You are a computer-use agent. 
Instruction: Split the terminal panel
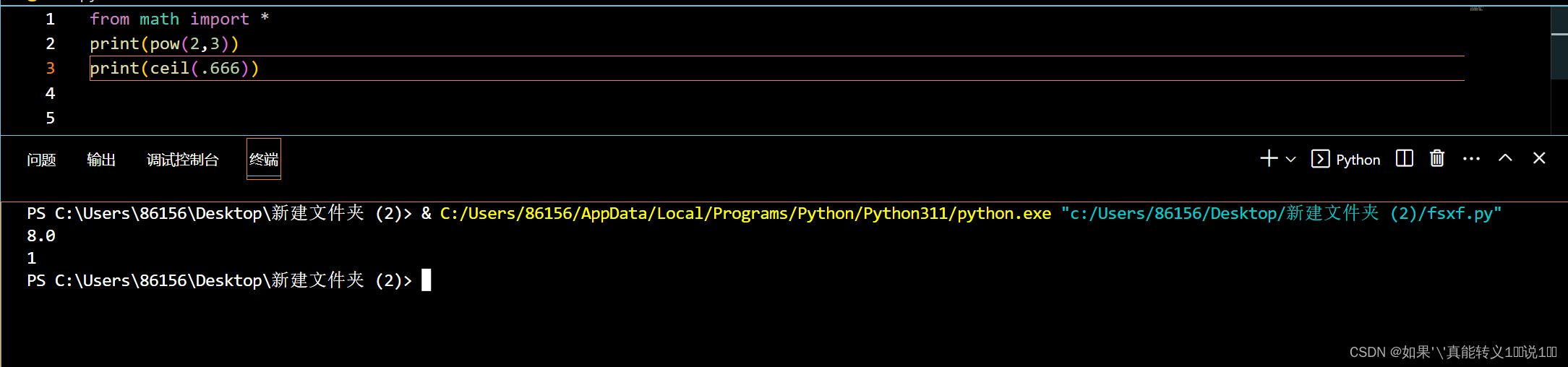coord(1404,158)
